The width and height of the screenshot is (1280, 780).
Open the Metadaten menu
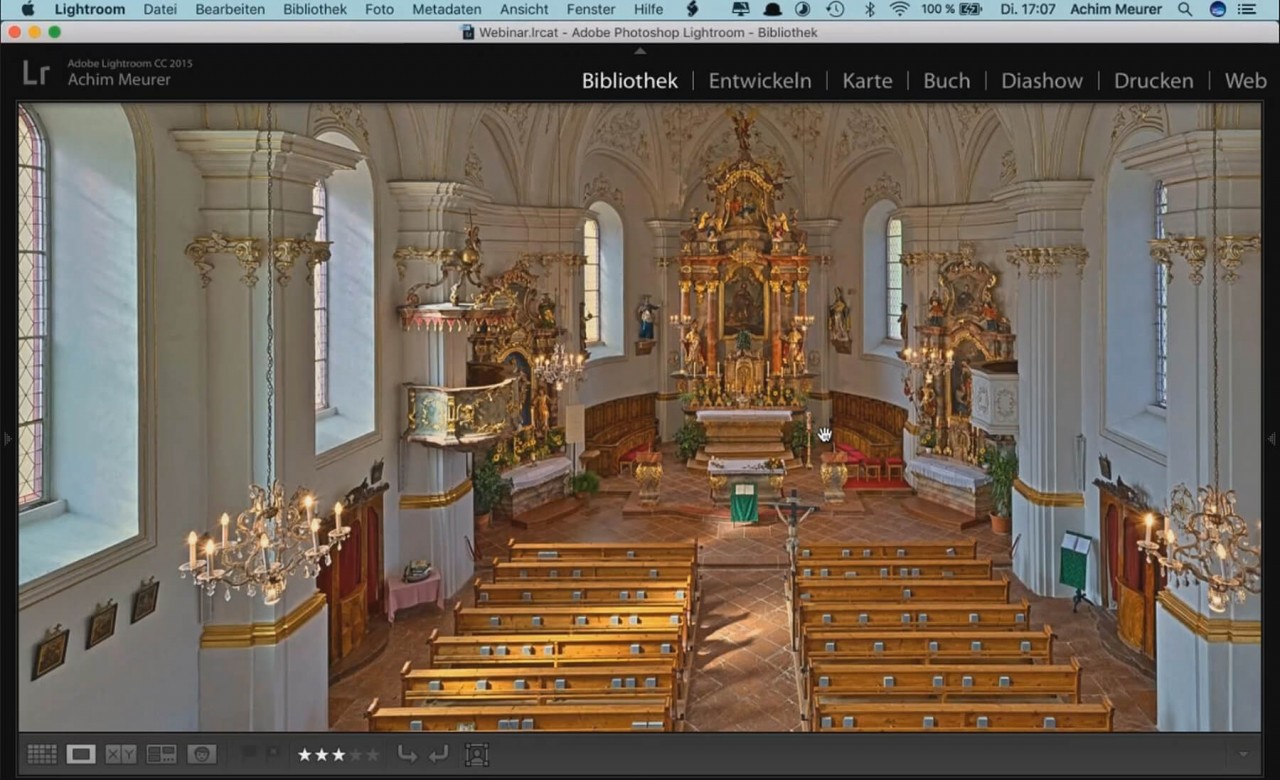[x=446, y=9]
